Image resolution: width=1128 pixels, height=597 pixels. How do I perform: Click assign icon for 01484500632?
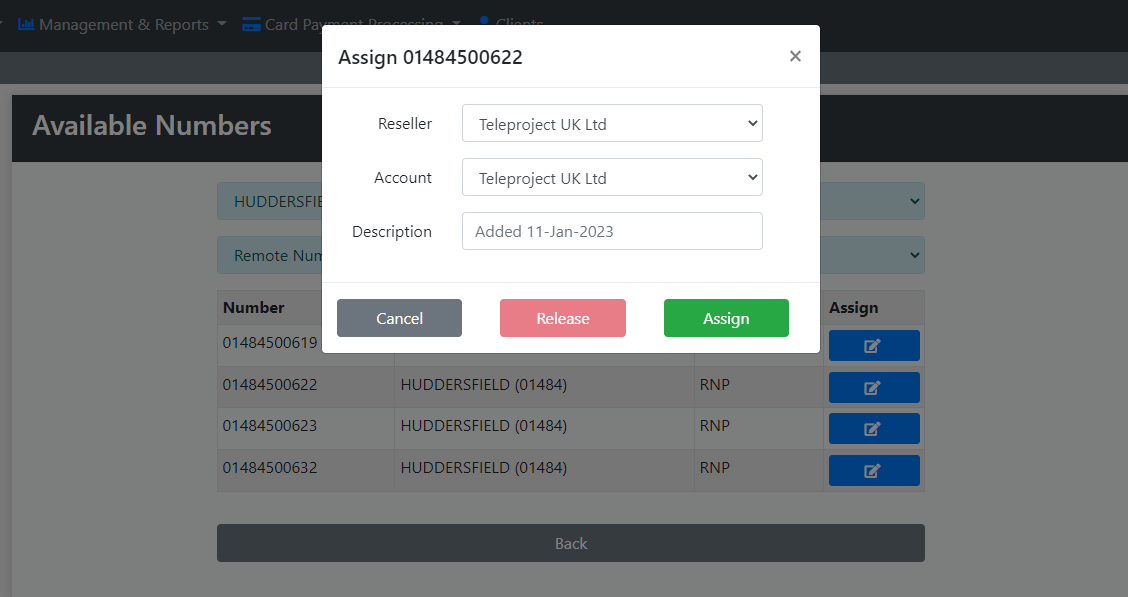coord(874,470)
